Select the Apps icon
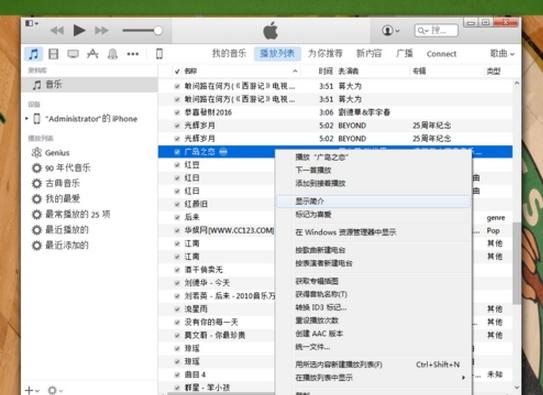Viewport: 543px width, 395px height. point(92,54)
